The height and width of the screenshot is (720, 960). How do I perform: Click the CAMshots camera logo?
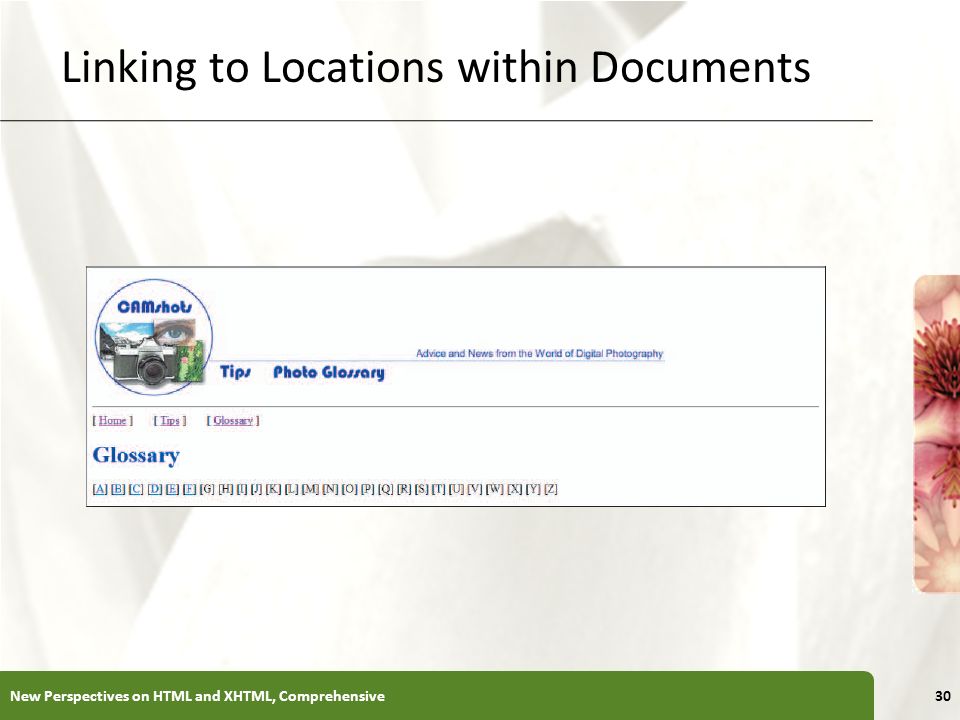click(x=154, y=337)
